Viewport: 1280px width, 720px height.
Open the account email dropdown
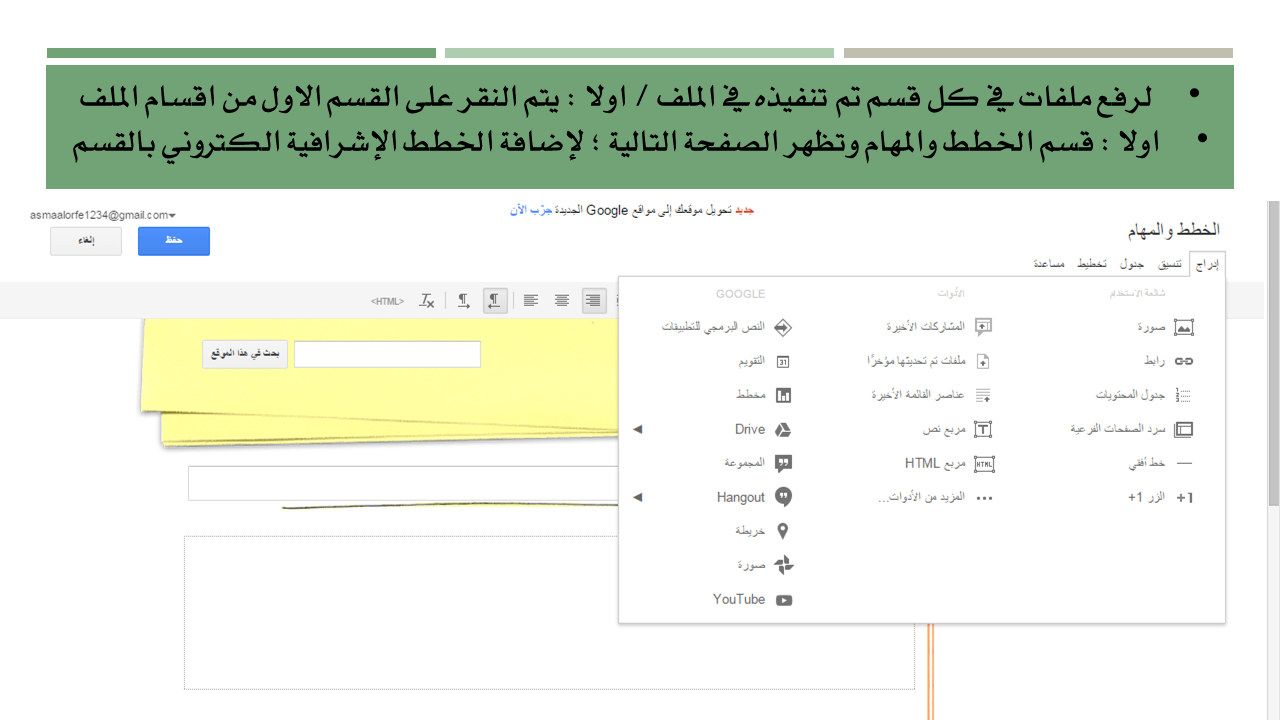tap(172, 215)
